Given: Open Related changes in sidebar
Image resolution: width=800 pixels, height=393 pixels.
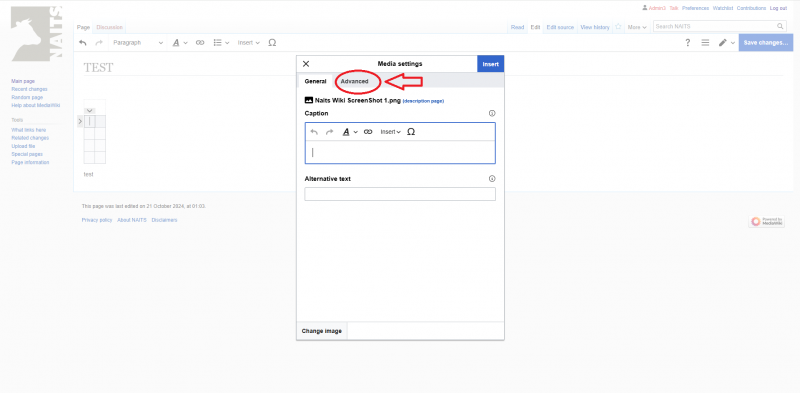Looking at the screenshot, I should point(30,138).
